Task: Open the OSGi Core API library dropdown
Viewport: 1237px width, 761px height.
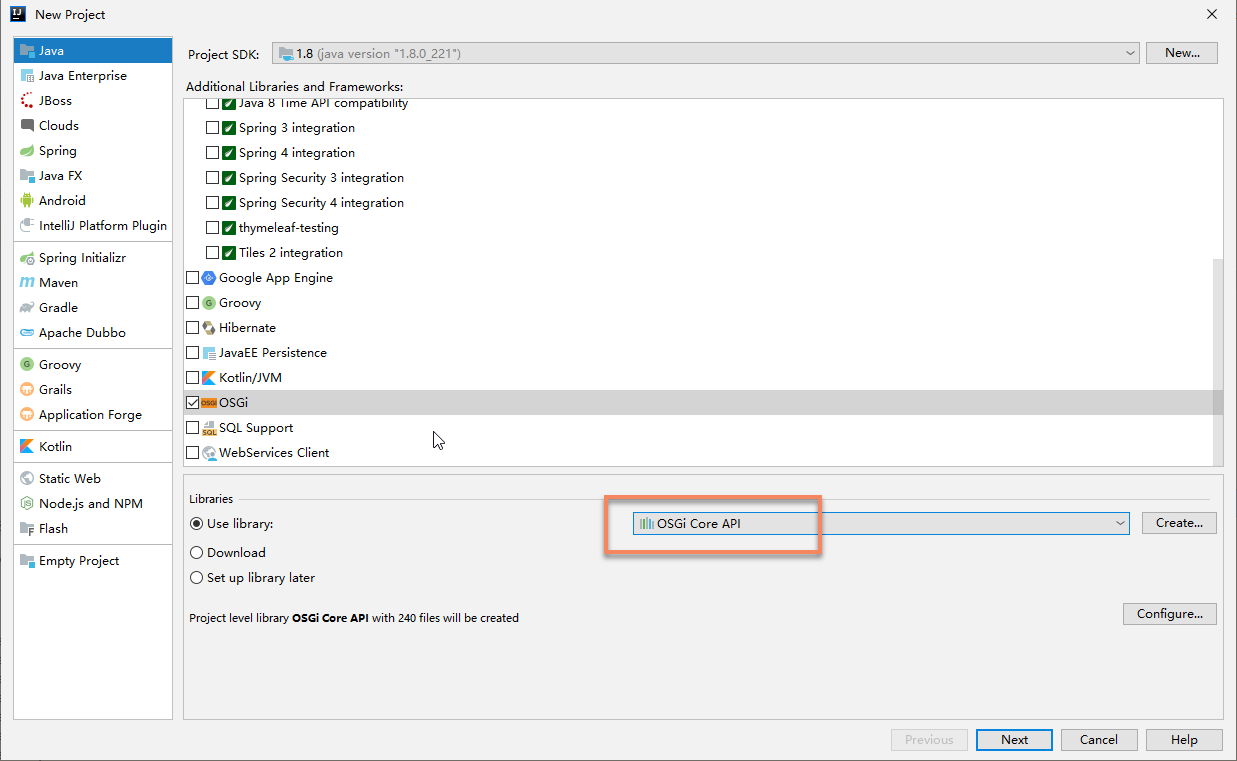Action: tap(881, 523)
